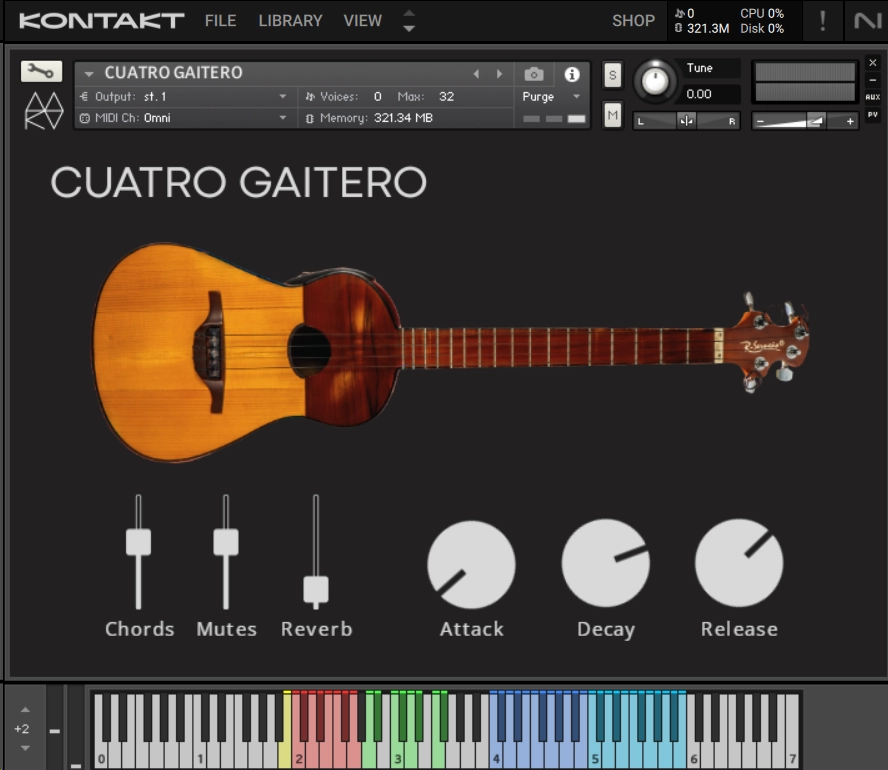The width and height of the screenshot is (888, 770).
Task: Open the VIEW menu
Action: 362,20
